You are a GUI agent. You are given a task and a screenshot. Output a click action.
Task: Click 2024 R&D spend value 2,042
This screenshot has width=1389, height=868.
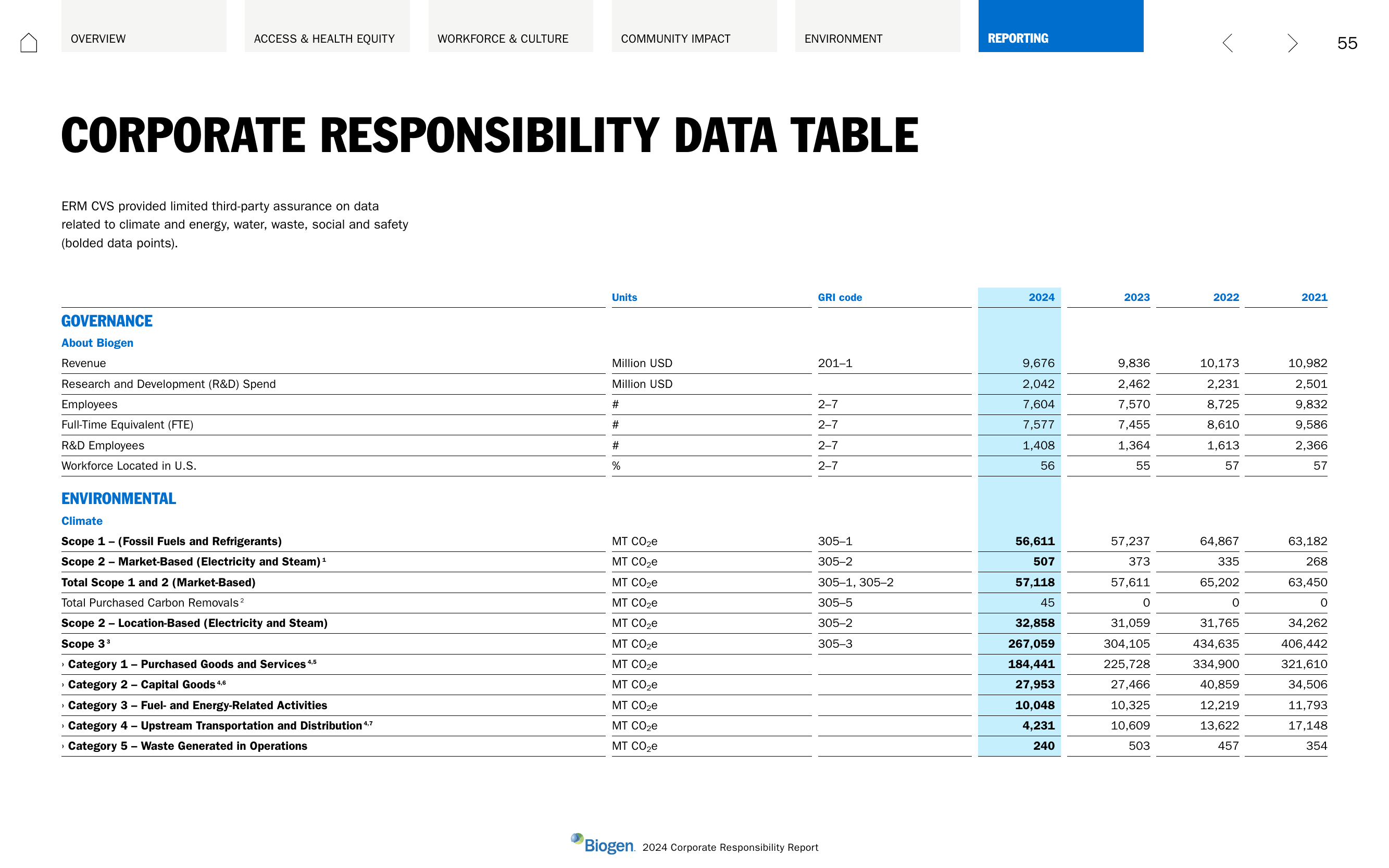tap(1038, 384)
